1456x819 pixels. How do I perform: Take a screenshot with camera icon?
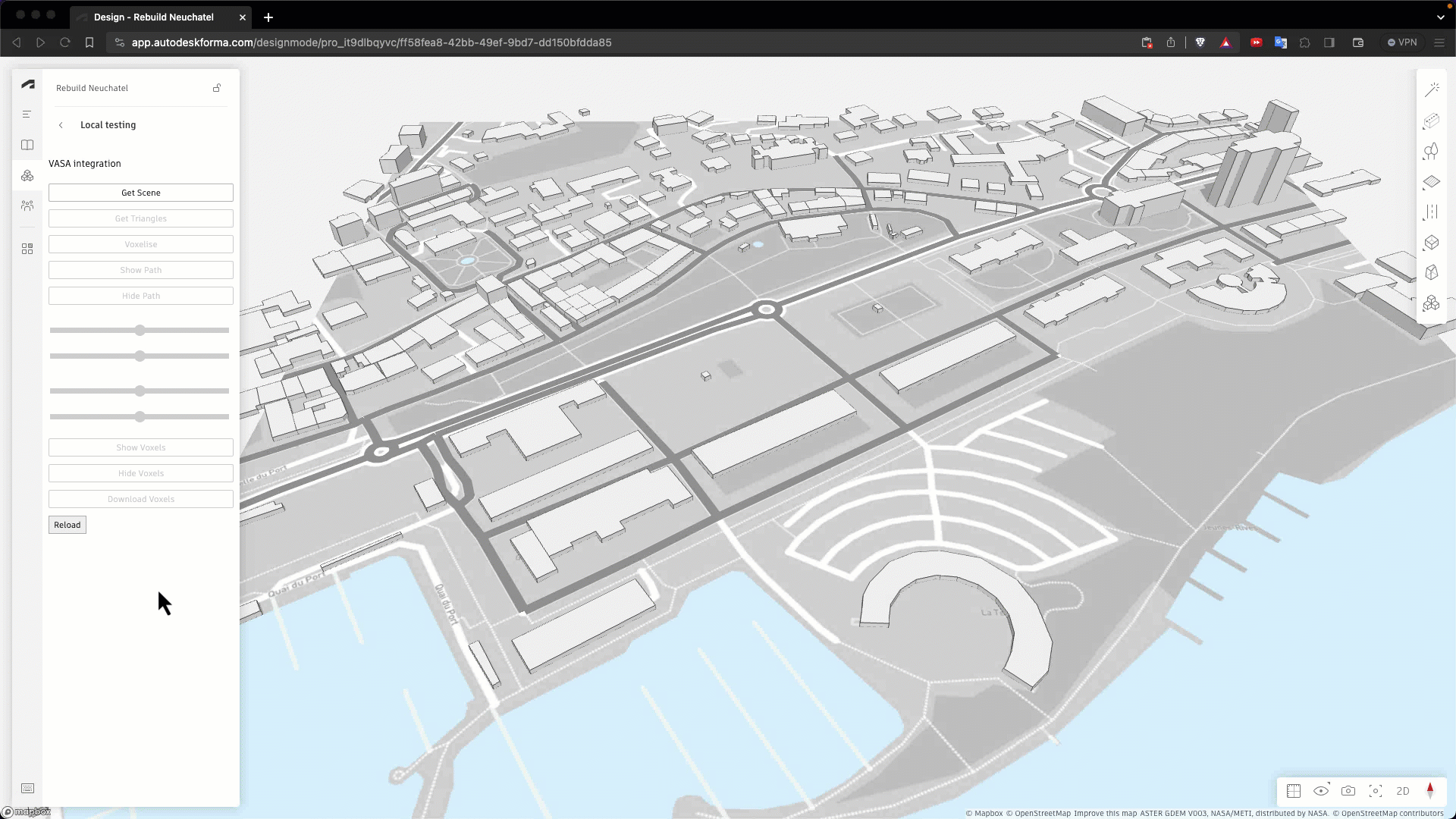coord(1348,791)
